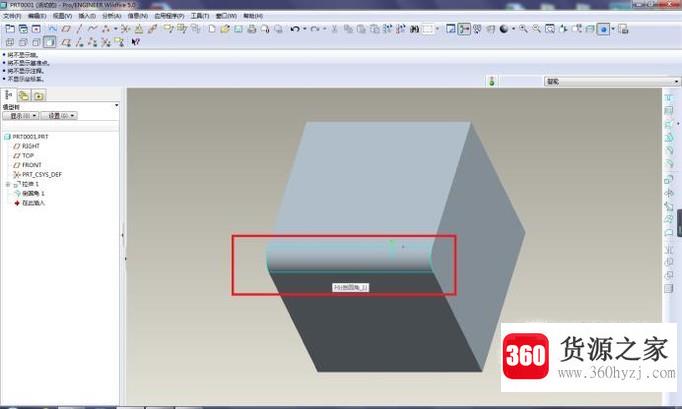Open the 窗口(W) menu

[x=226, y=16]
